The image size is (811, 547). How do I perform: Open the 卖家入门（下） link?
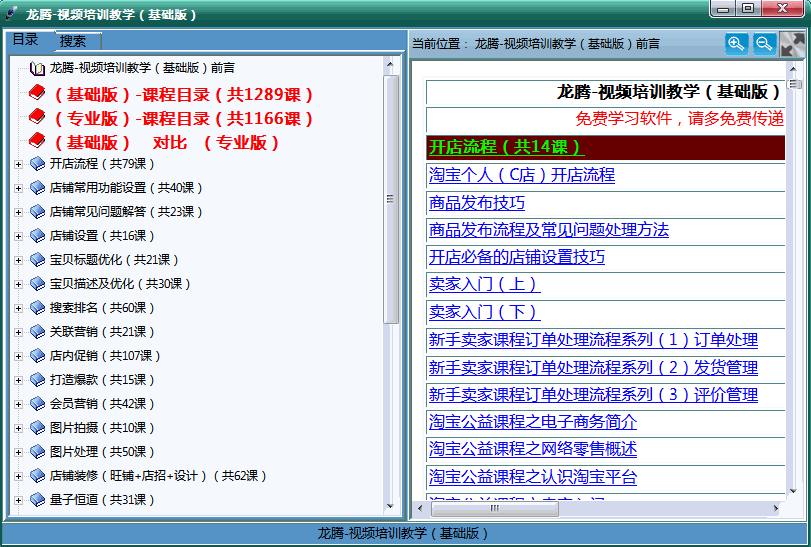pyautogui.click(x=485, y=312)
